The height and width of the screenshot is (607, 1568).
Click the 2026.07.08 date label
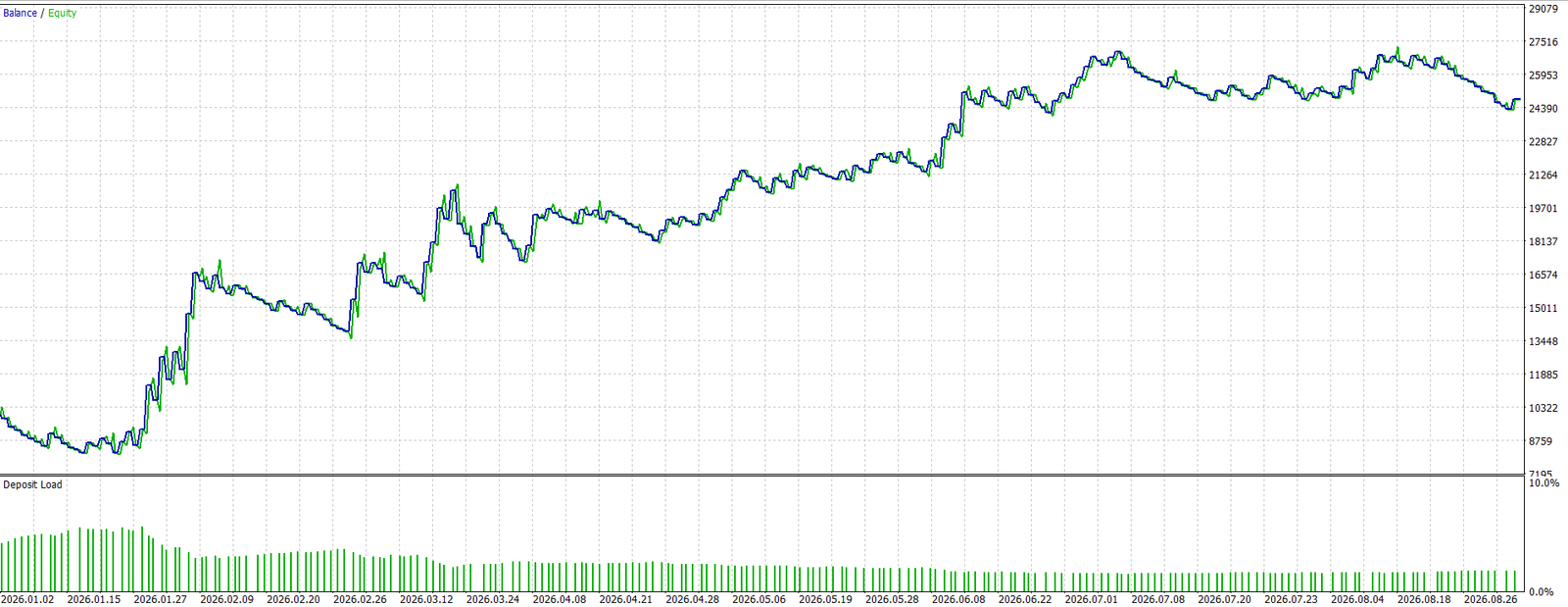click(x=1158, y=599)
